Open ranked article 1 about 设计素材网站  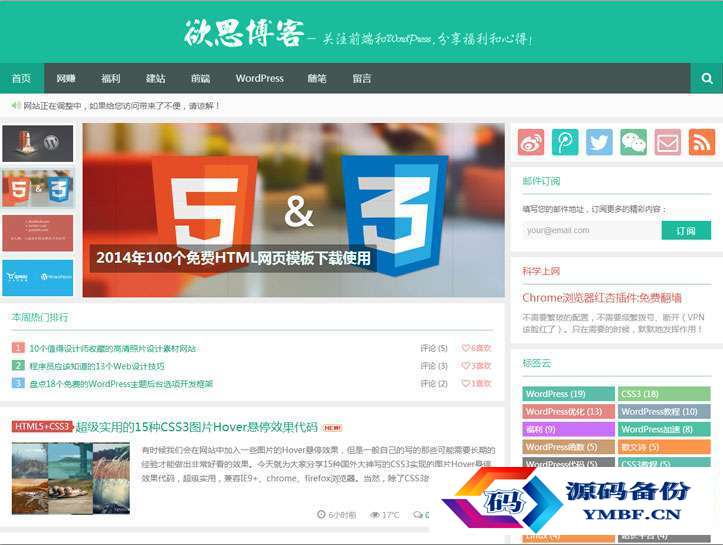coord(113,348)
